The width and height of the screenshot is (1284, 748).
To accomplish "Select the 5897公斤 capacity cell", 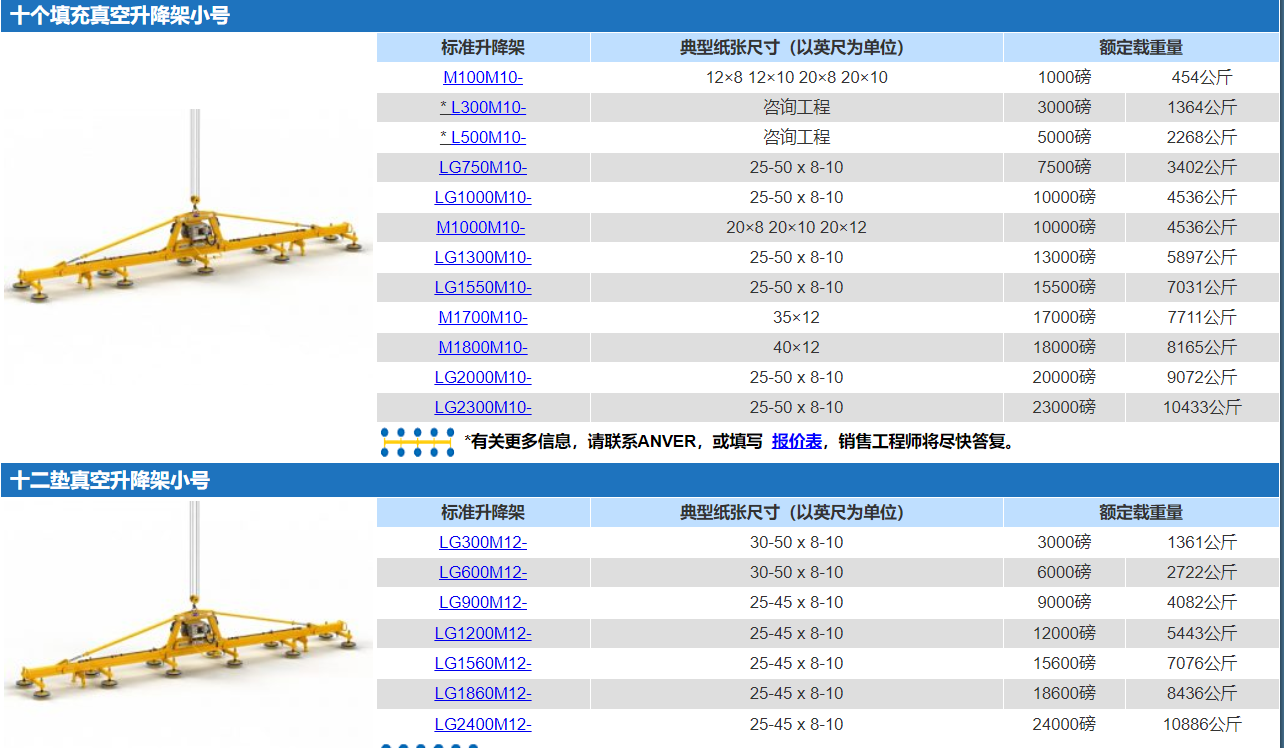I will tap(1202, 257).
